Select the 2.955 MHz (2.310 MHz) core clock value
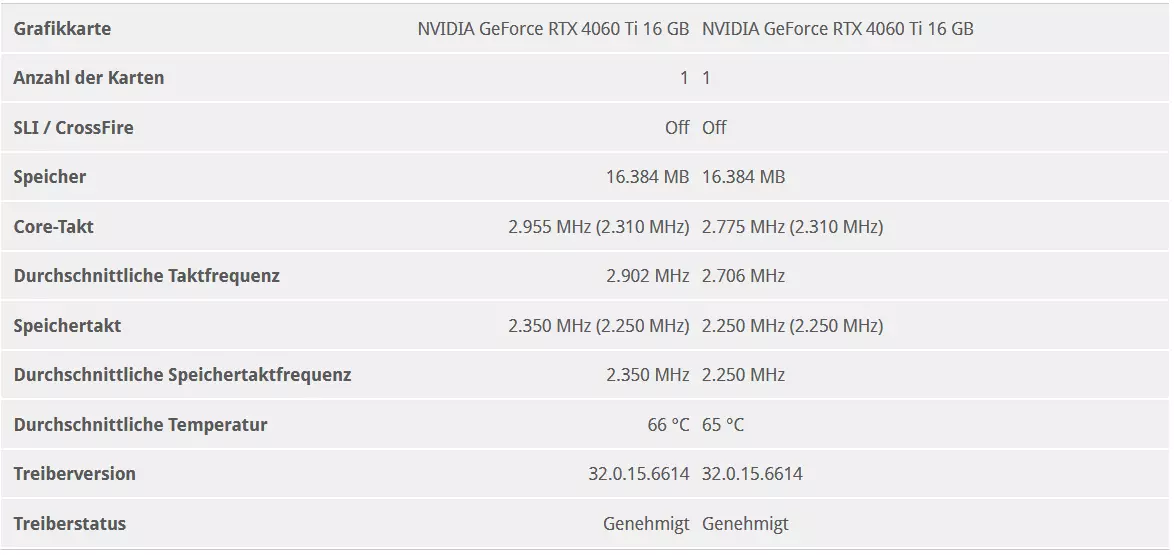1174x555 pixels. (598, 226)
